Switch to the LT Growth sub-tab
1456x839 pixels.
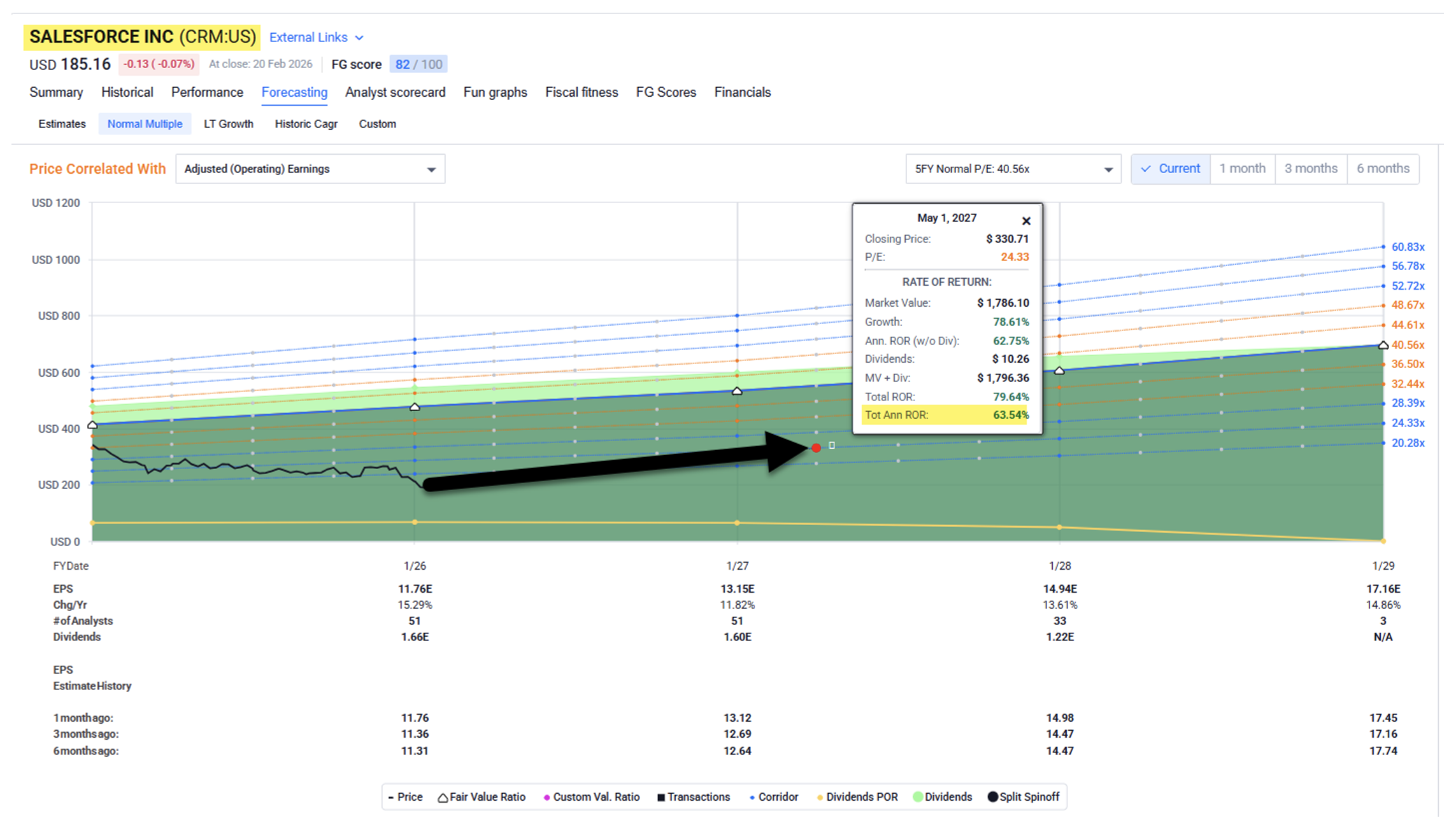click(228, 124)
